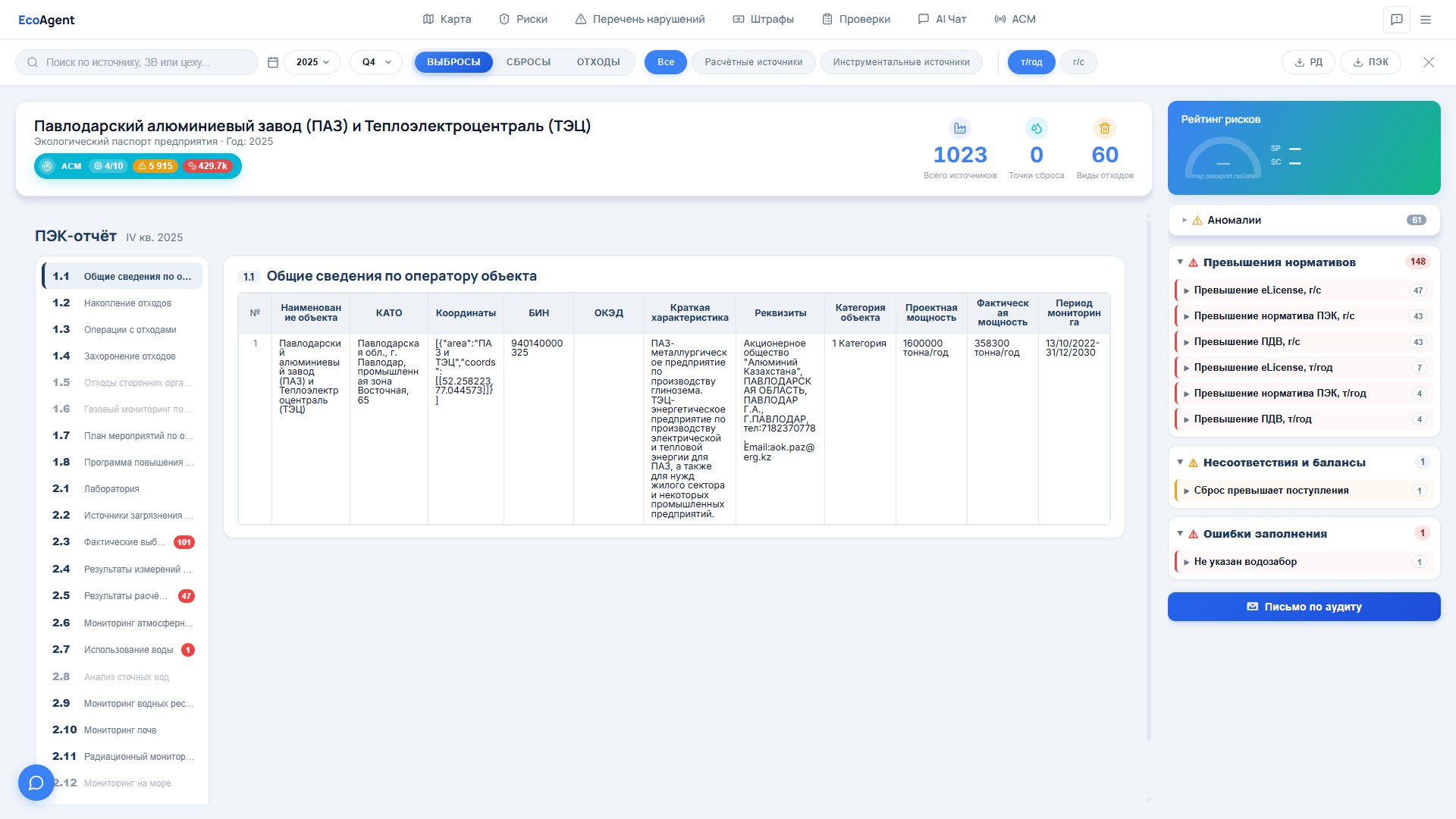Open the hamburger menu icon
Image resolution: width=1456 pixels, height=819 pixels.
tap(1426, 20)
